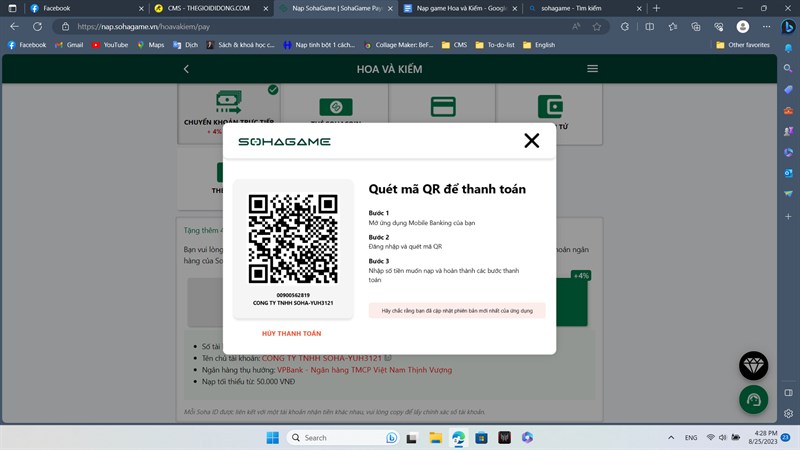The height and width of the screenshot is (450, 800).
Task: Open the Gmail bookmark
Action: (x=69, y=45)
